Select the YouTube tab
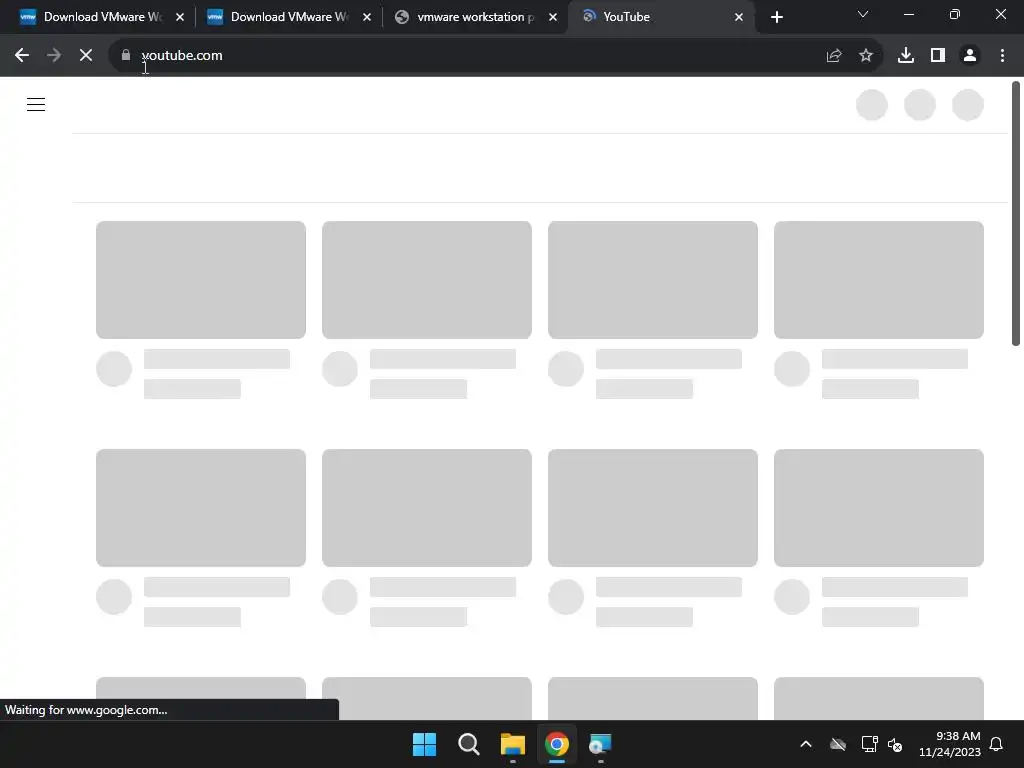Viewport: 1024px width, 768px height. pyautogui.click(x=660, y=17)
